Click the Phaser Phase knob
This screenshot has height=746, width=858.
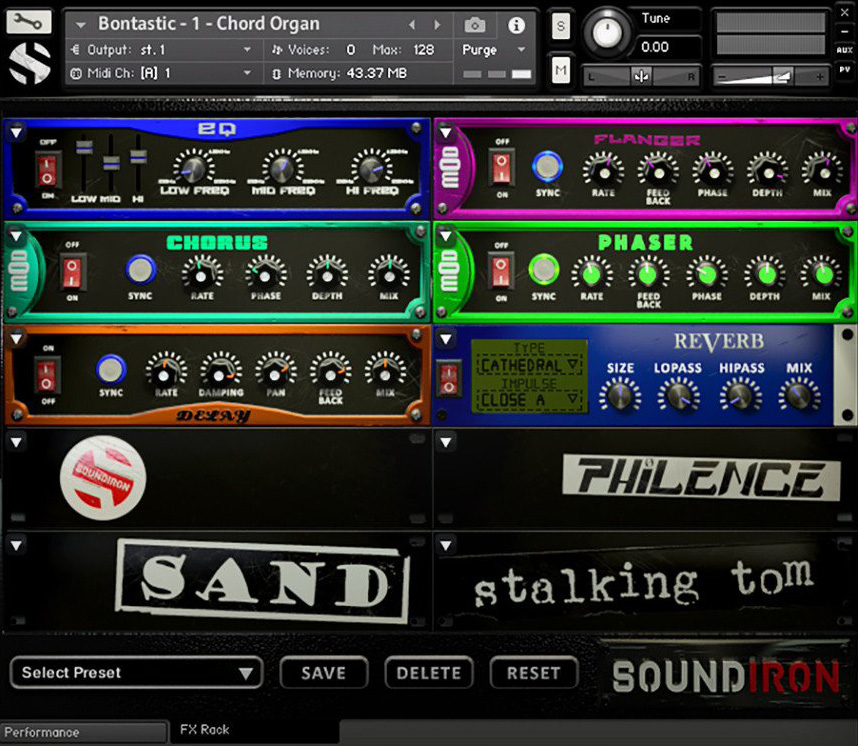706,273
